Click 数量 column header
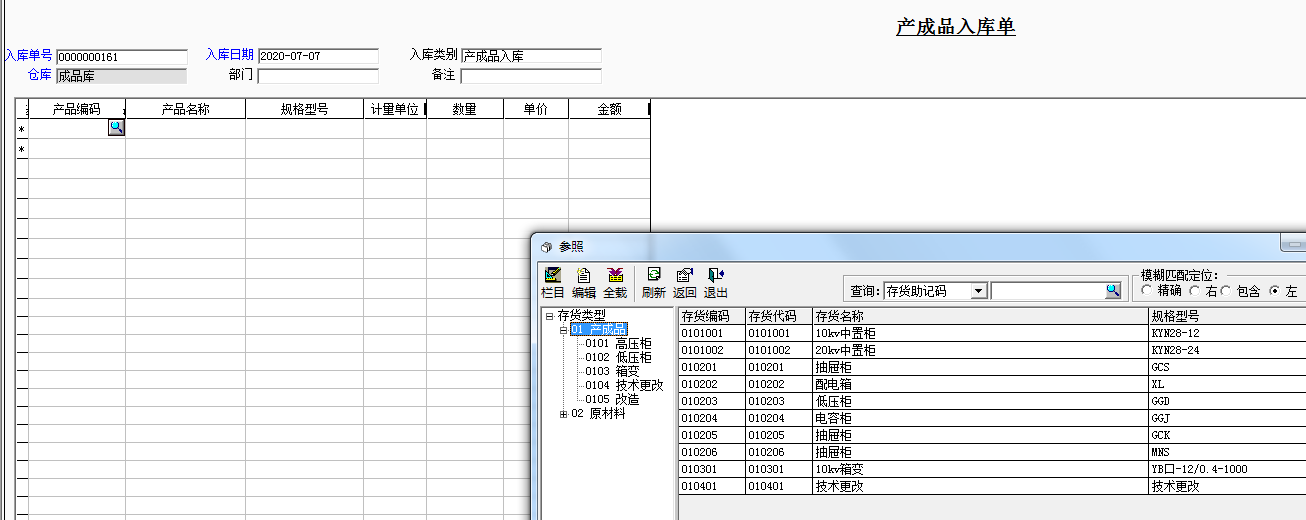Screen dimensions: 1306x520 point(465,109)
